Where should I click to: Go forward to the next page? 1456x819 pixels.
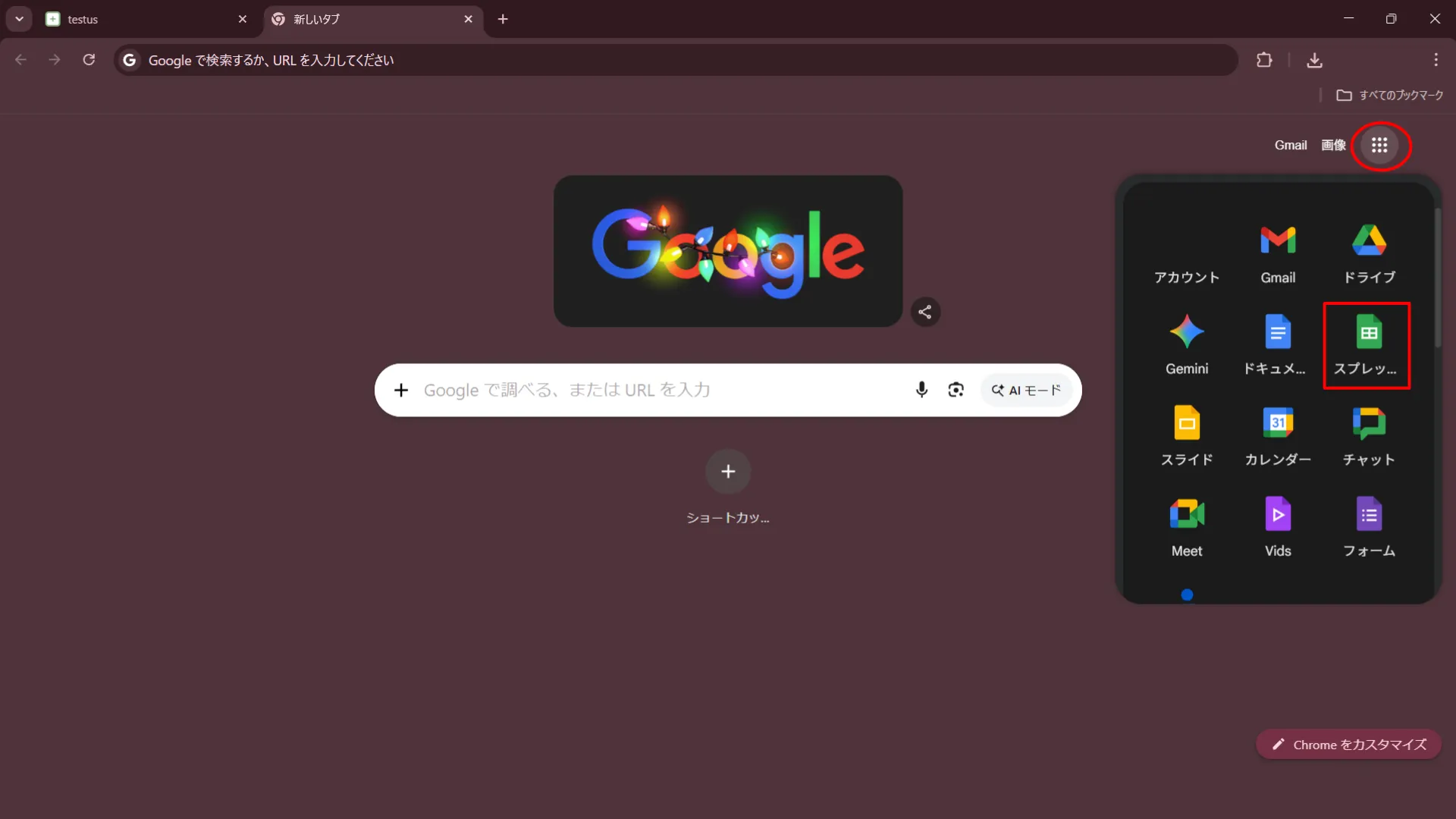55,60
